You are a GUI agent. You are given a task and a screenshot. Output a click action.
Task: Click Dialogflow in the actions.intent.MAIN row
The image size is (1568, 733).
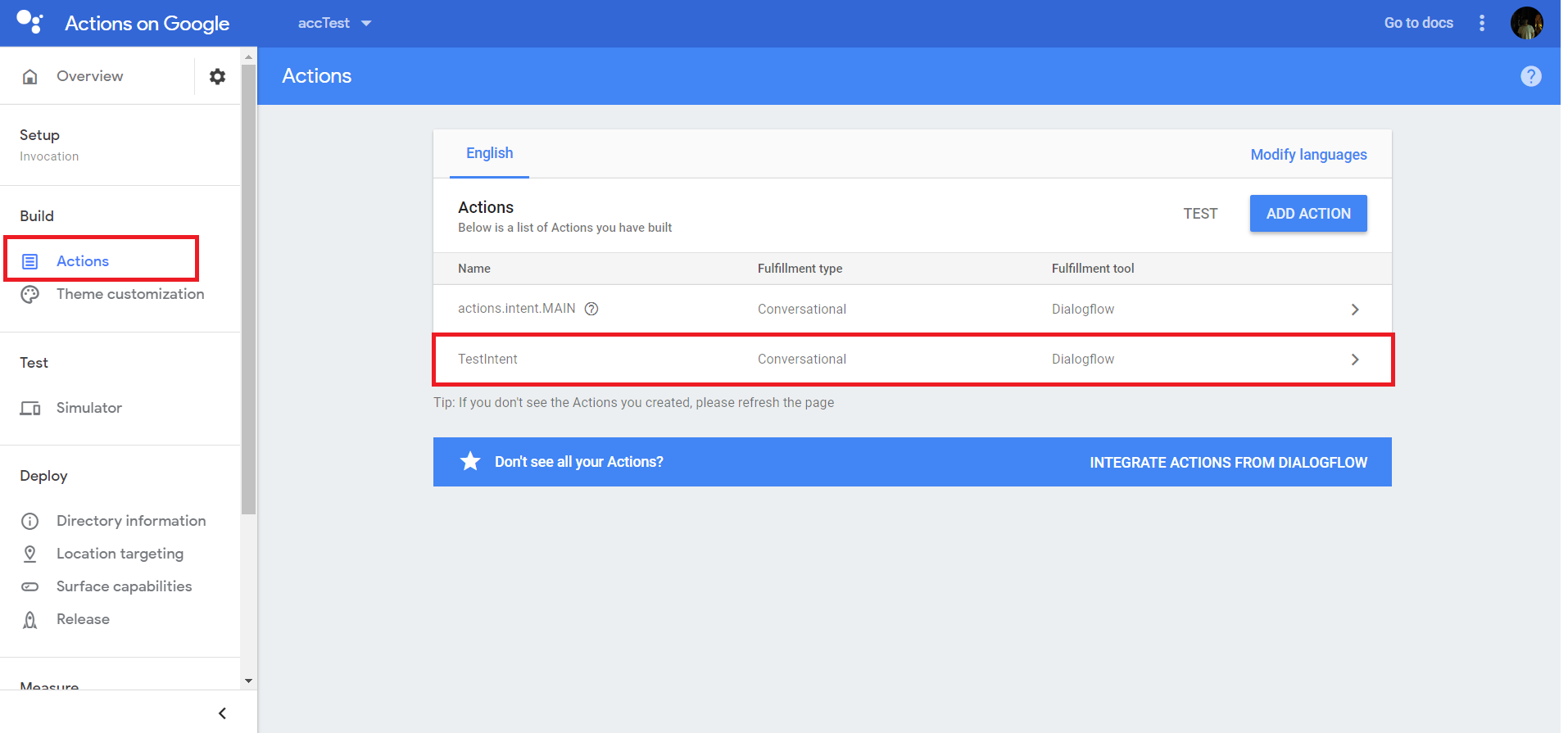coord(1083,310)
